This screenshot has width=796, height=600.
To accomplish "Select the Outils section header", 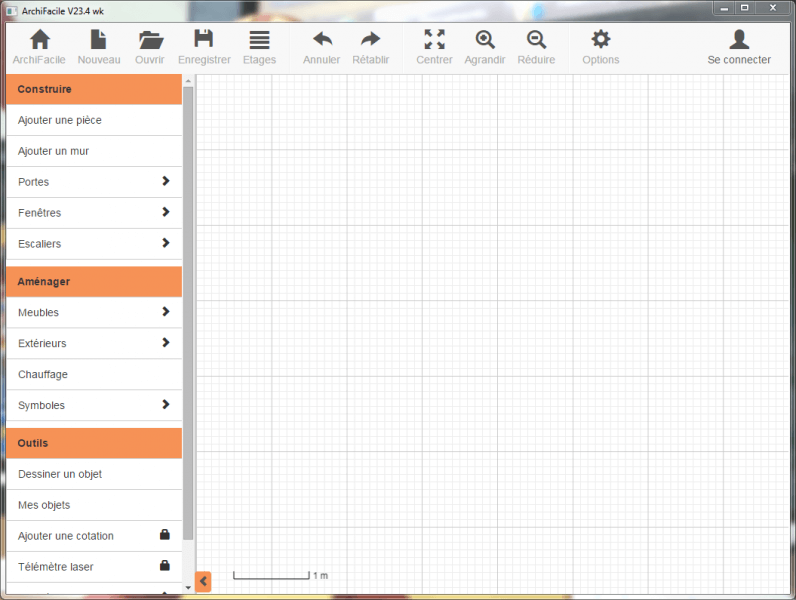I will tap(94, 443).
